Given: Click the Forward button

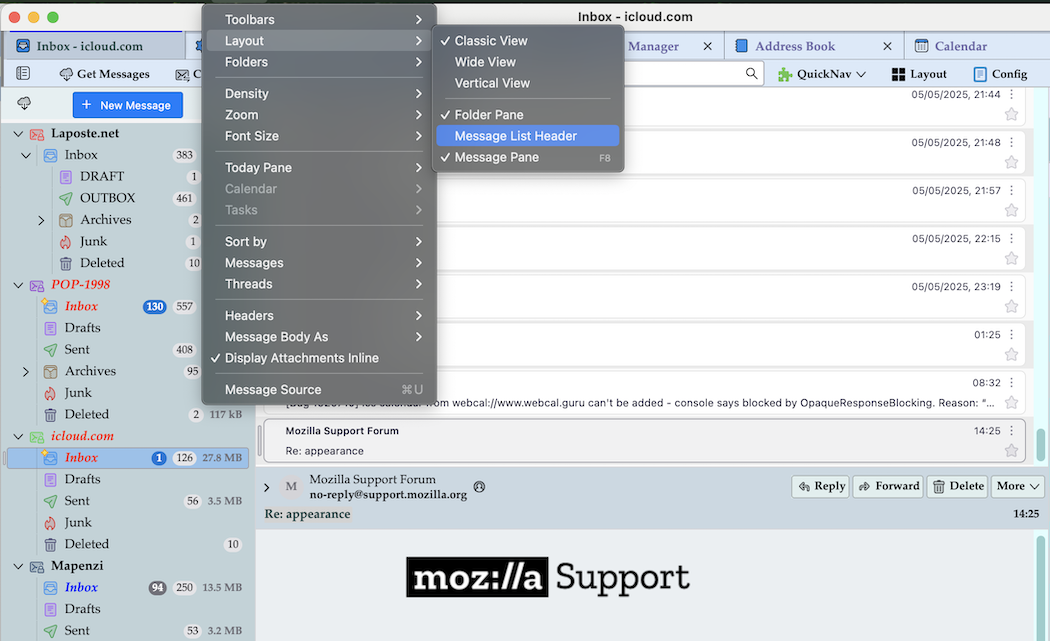Looking at the screenshot, I should pos(888,486).
